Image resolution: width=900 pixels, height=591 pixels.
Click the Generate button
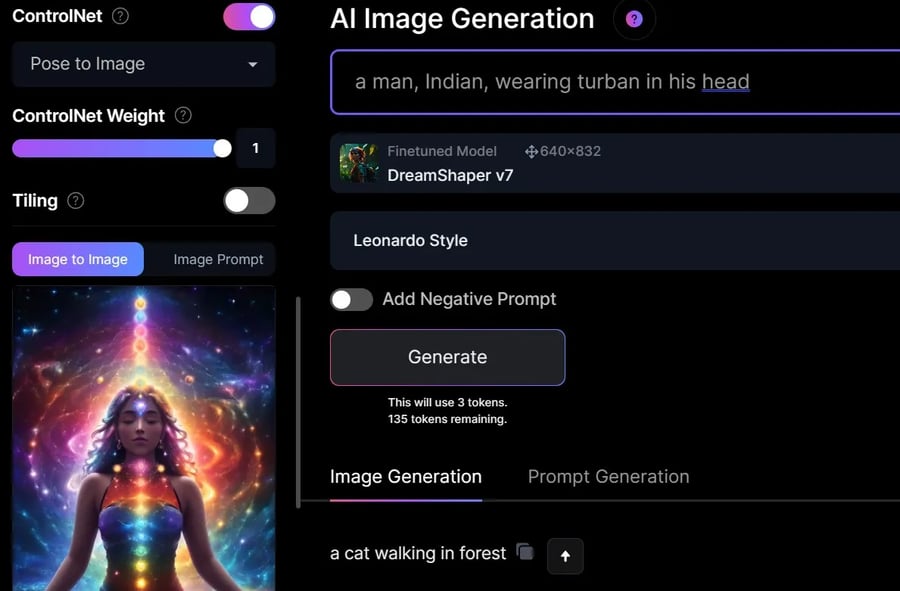(x=448, y=357)
